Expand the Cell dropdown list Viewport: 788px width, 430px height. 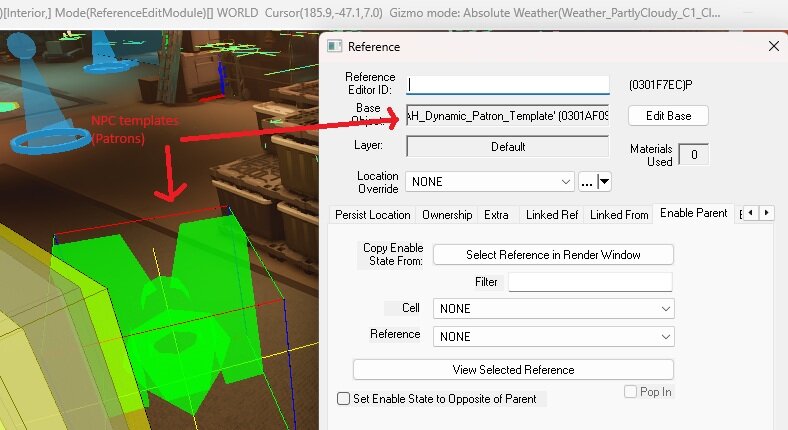(553, 309)
